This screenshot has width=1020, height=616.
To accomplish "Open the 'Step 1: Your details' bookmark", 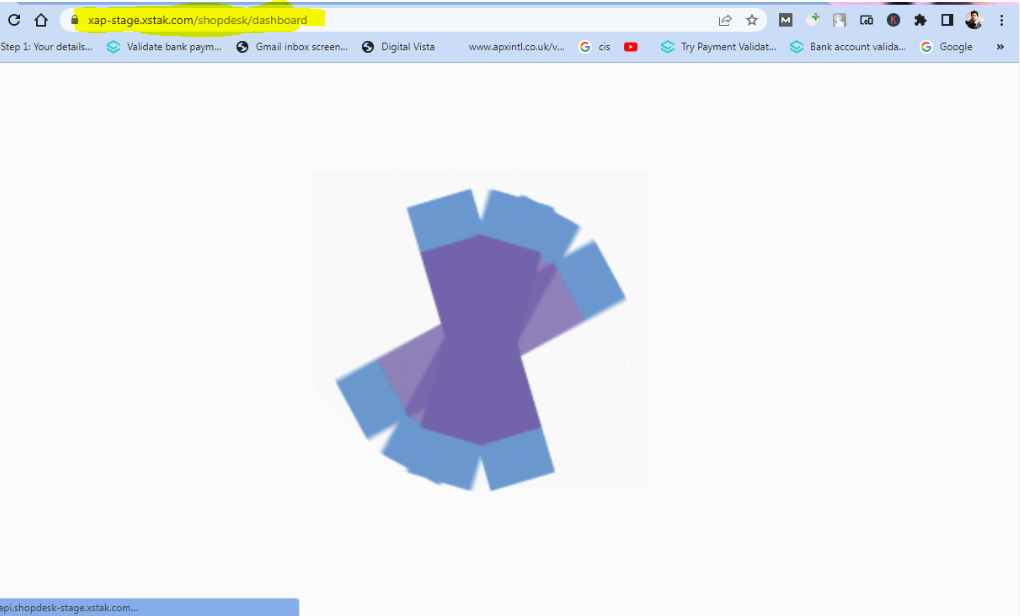I will (47, 47).
